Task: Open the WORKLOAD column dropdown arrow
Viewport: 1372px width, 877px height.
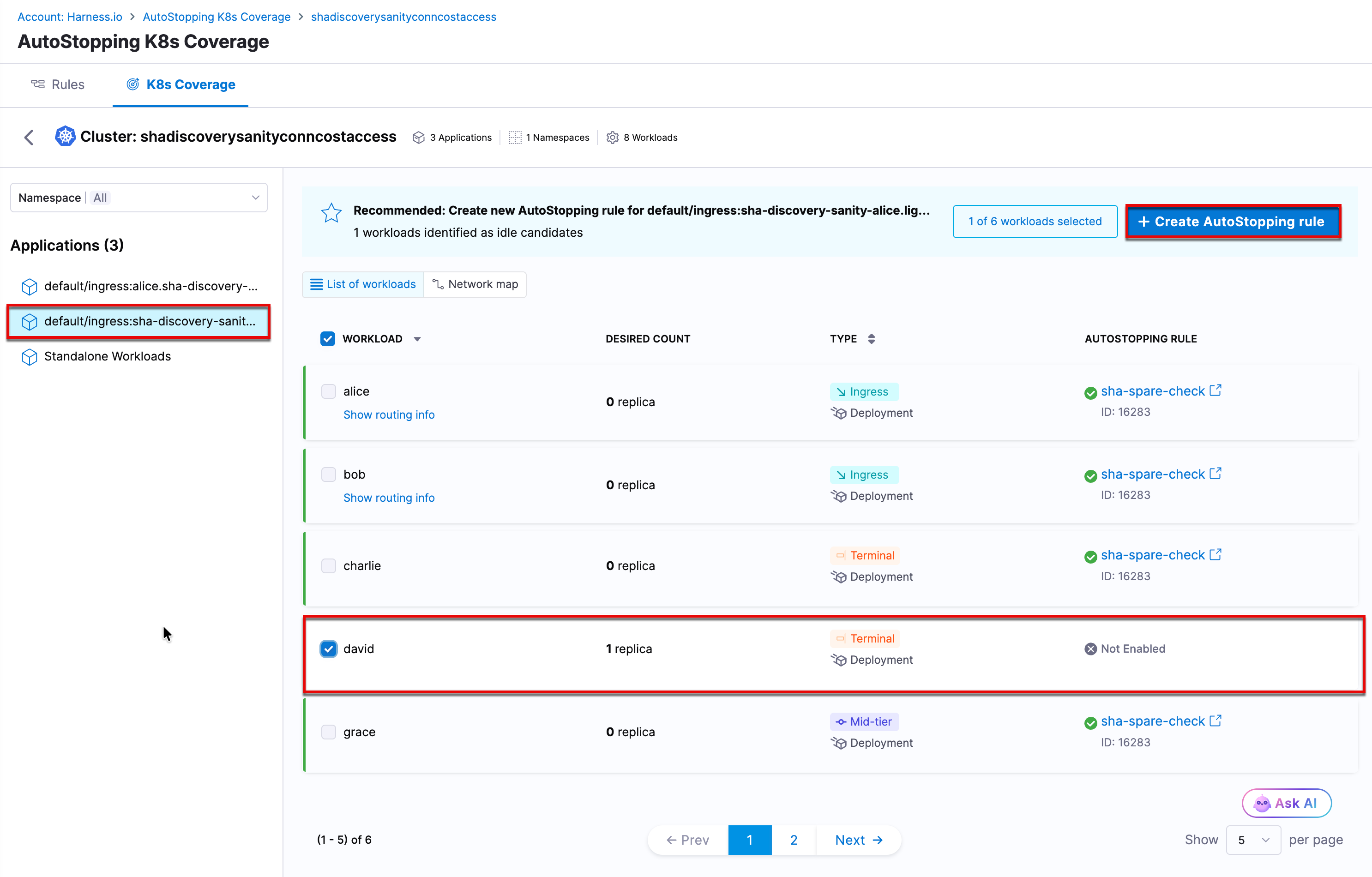Action: coord(418,339)
